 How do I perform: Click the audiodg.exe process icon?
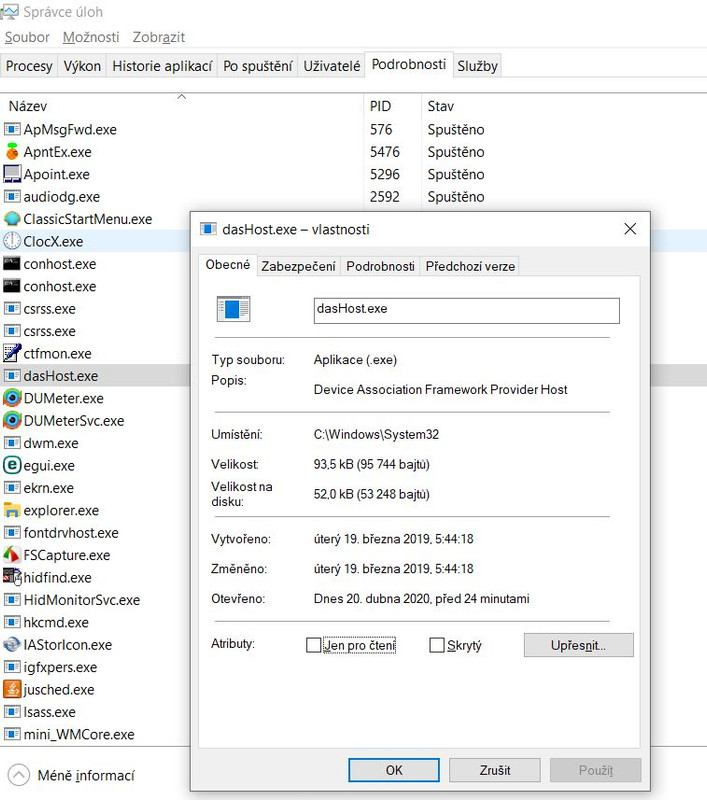click(x=12, y=196)
